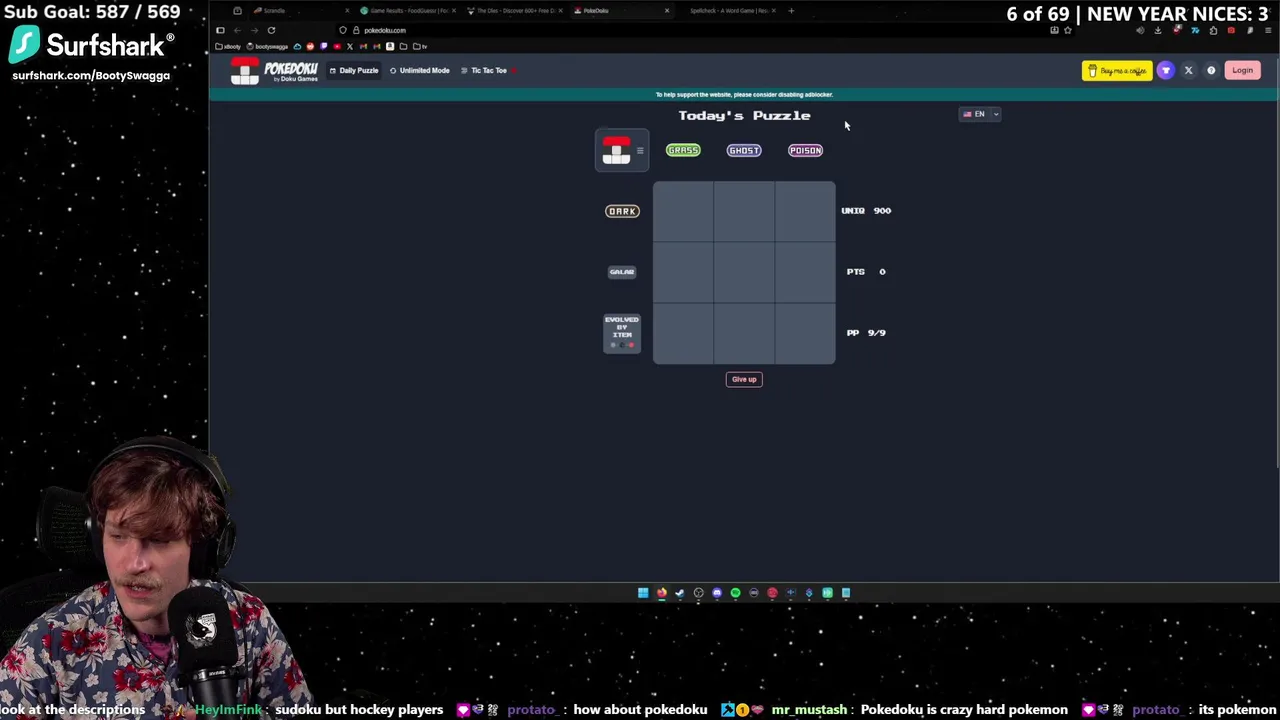Open the xBooty bookmarks folder

[x=228, y=46]
